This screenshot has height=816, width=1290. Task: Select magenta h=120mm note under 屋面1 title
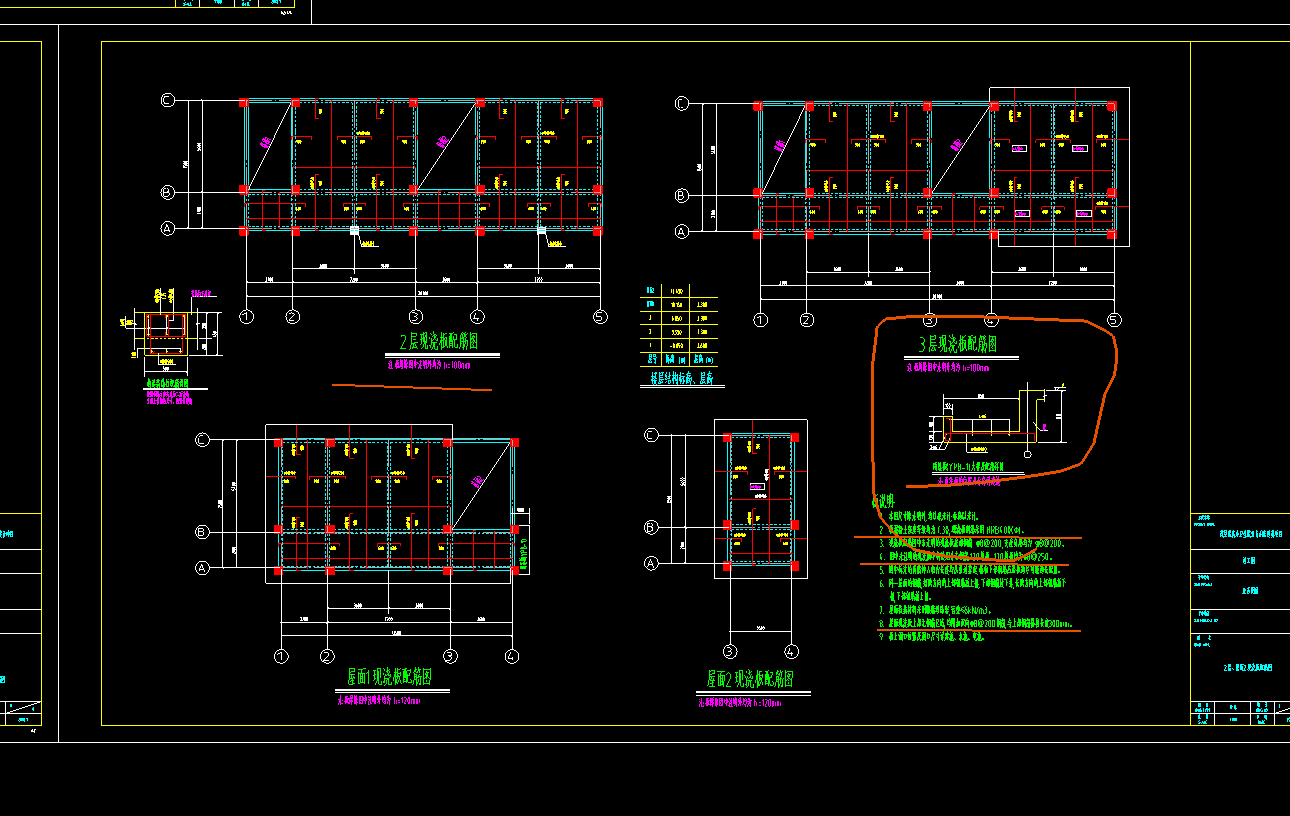(378, 702)
